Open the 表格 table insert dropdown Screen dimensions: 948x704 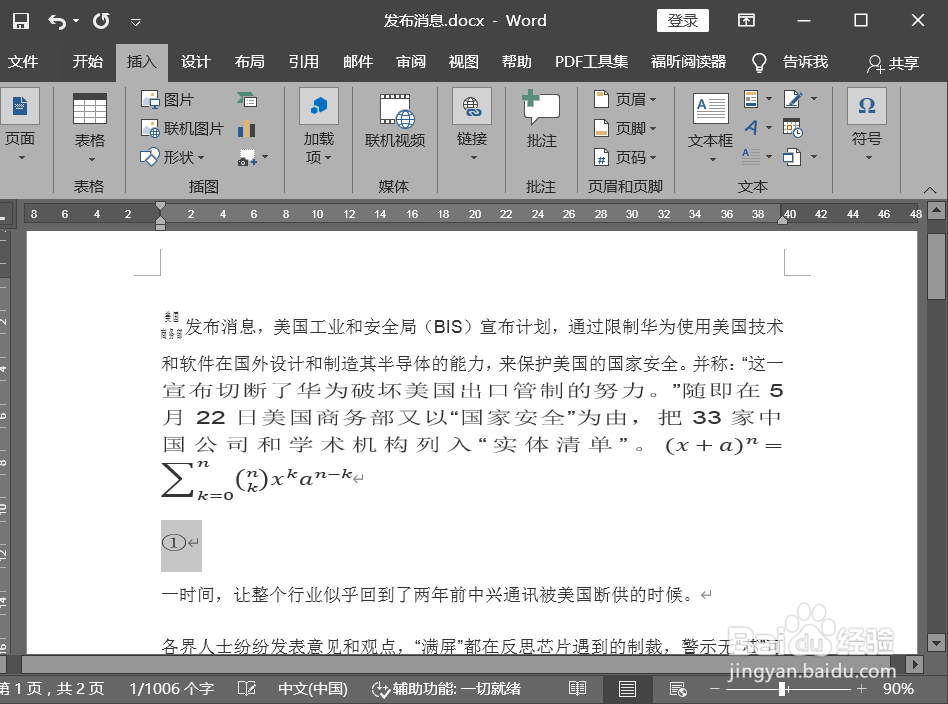pos(89,128)
